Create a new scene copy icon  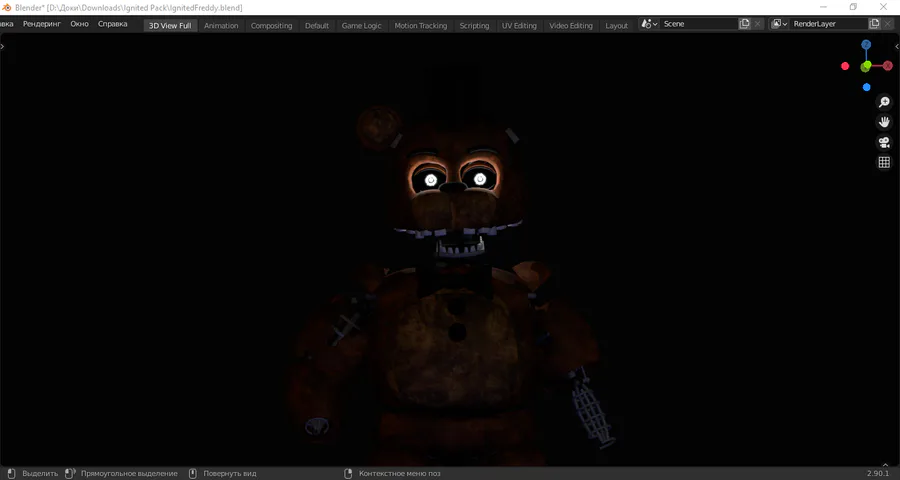744,24
